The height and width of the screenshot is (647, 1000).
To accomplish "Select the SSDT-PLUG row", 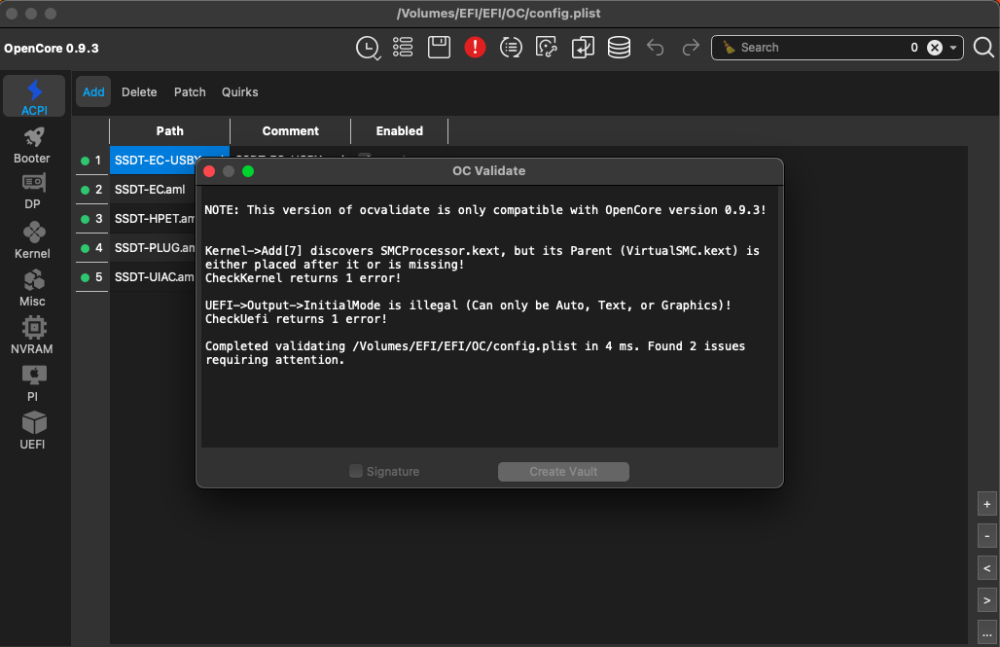I will tap(153, 248).
